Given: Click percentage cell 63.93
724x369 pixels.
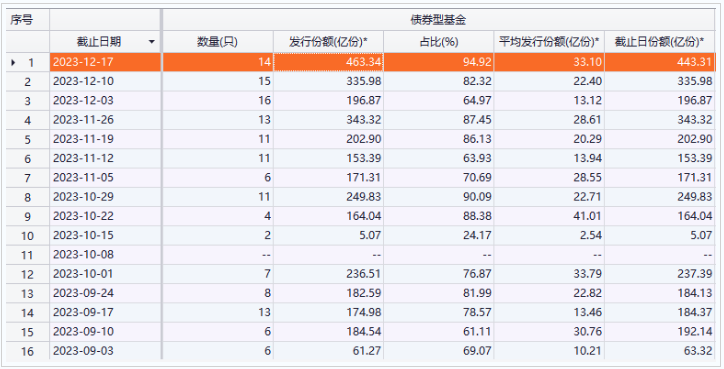Looking at the screenshot, I should tap(439, 158).
